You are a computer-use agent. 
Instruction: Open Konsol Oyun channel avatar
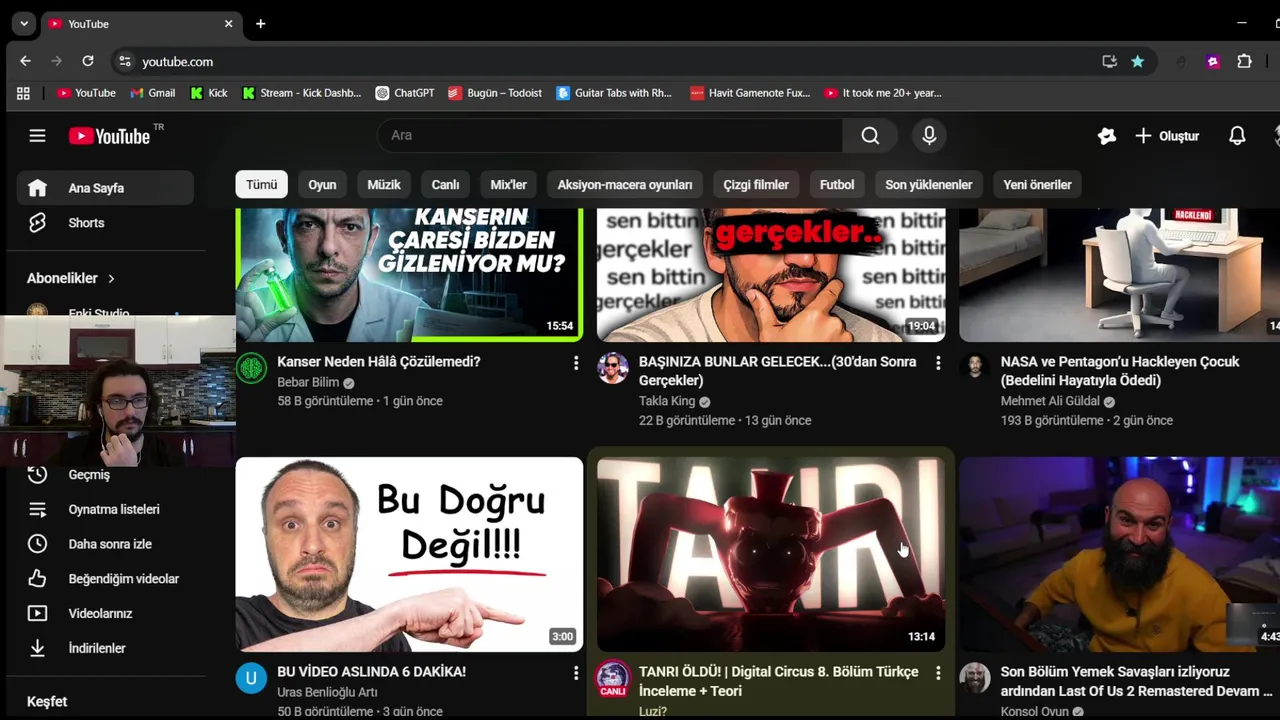click(x=975, y=678)
